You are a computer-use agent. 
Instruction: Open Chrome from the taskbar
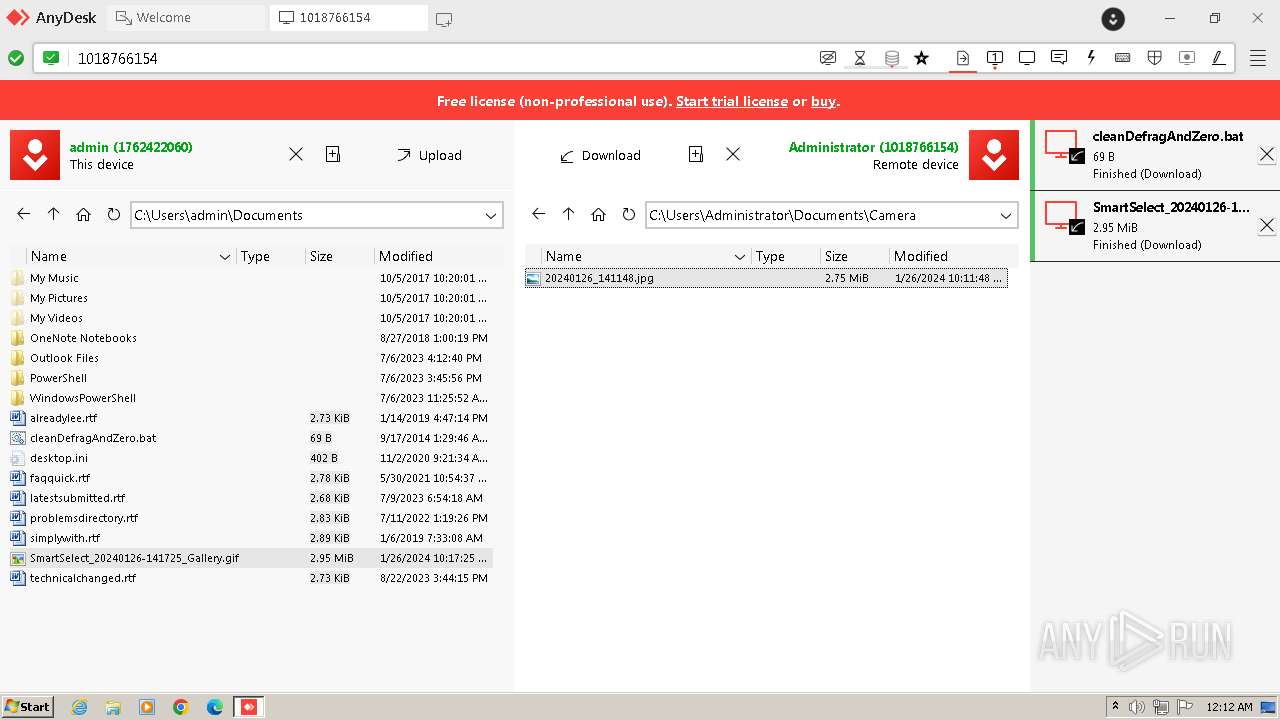pyautogui.click(x=181, y=707)
